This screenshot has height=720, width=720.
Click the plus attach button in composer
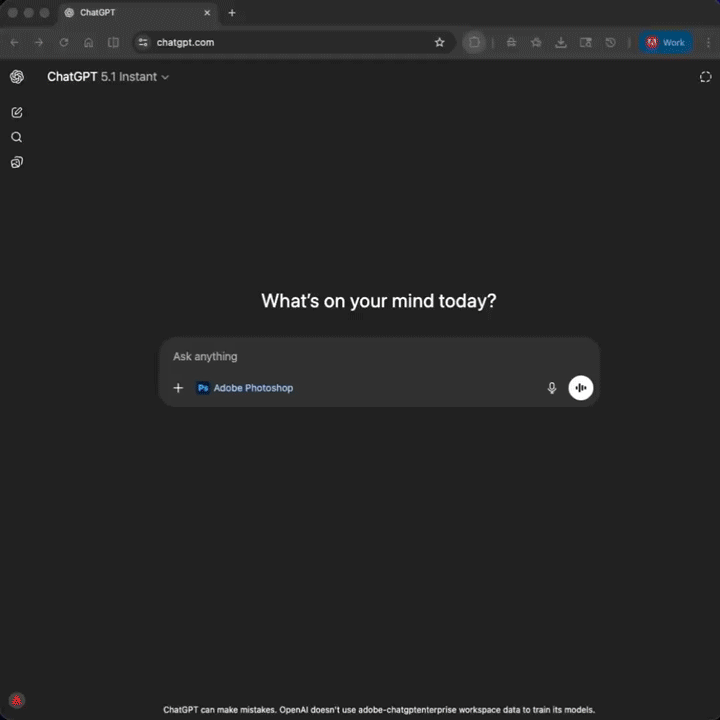tap(178, 388)
